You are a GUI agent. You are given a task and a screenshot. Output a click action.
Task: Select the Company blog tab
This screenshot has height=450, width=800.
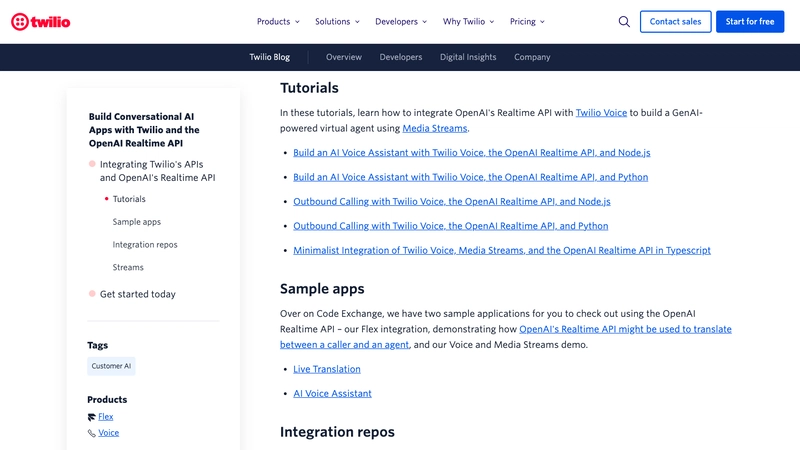tap(532, 57)
